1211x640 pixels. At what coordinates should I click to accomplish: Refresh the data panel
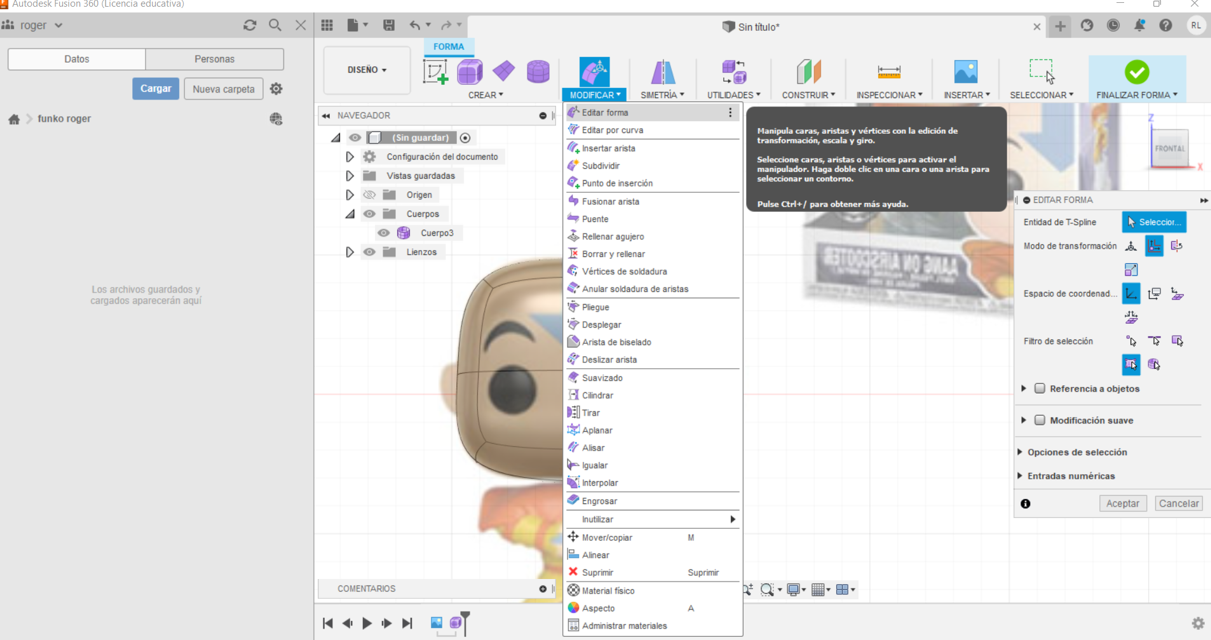point(250,25)
